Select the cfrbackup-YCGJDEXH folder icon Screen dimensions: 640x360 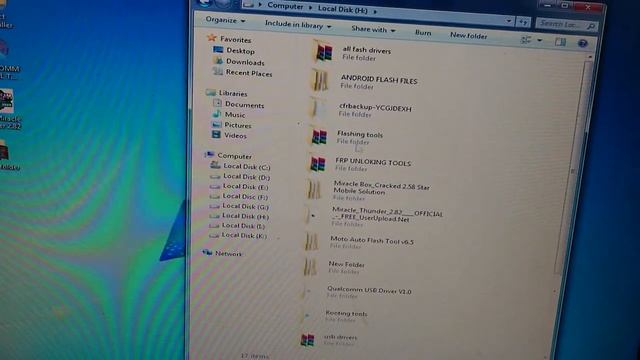click(318, 108)
